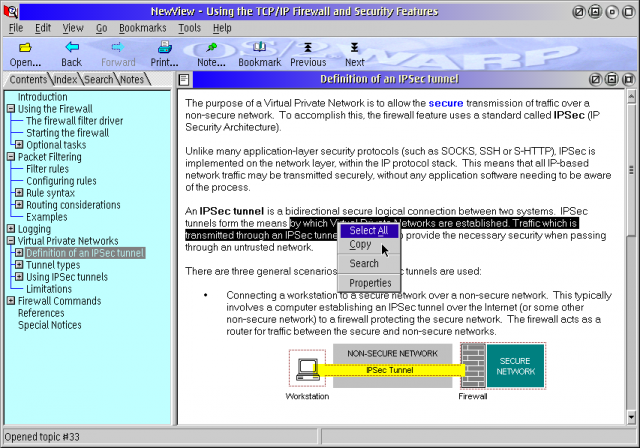Image resolution: width=640 pixels, height=448 pixels.
Task: Click the Print... printer icon
Action: (164, 47)
